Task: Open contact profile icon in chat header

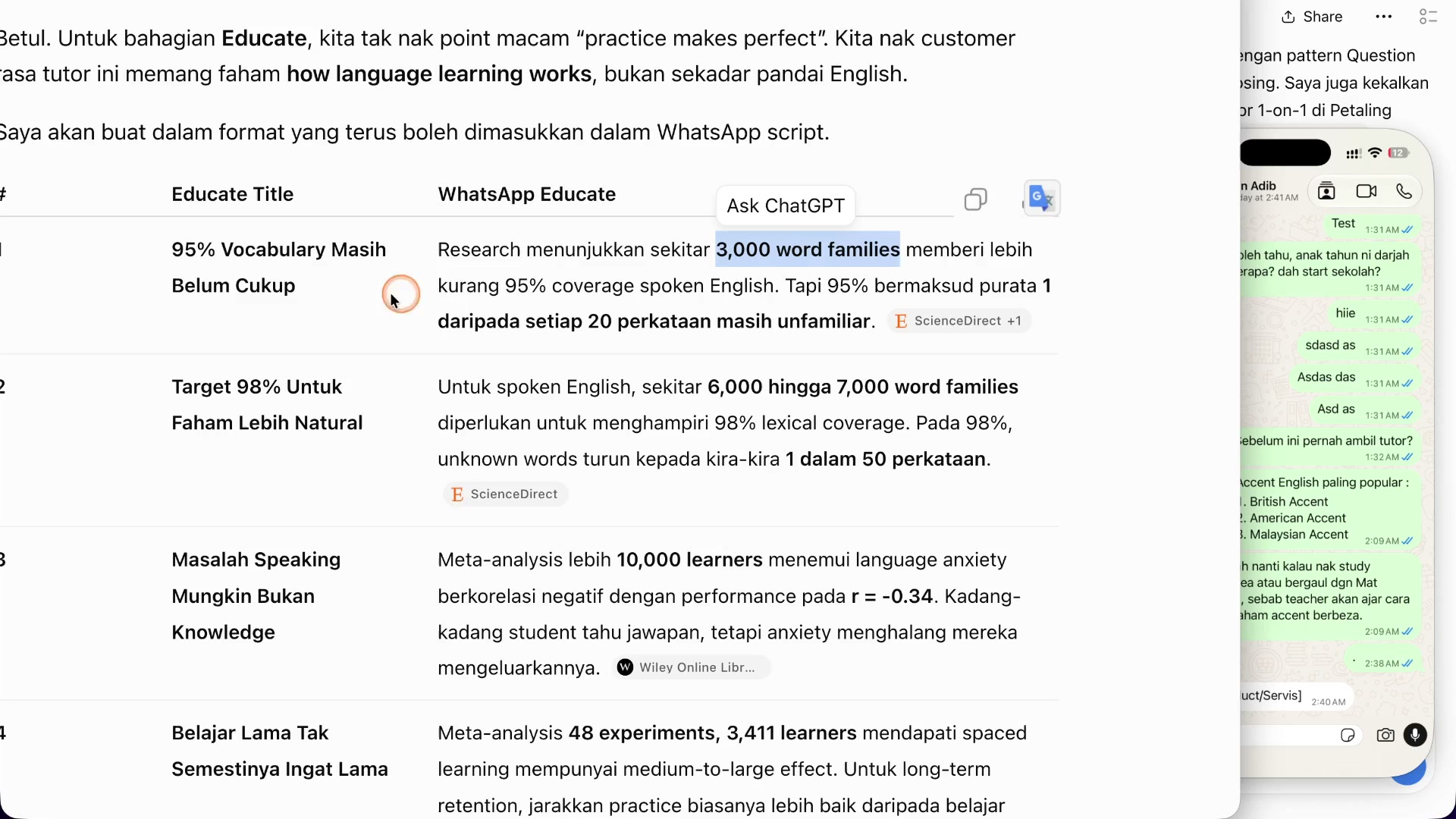Action: point(1326,191)
